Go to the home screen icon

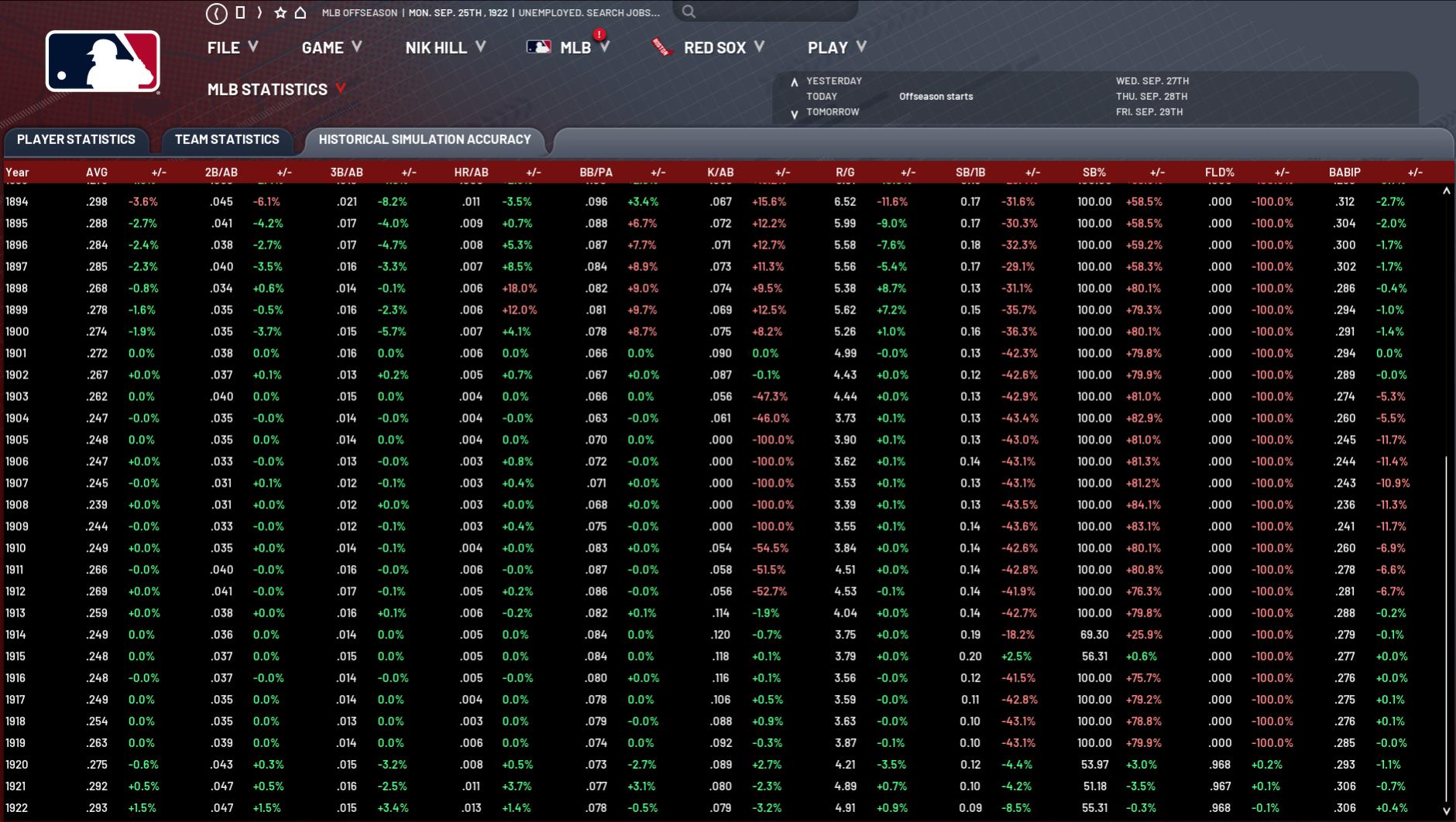[300, 12]
